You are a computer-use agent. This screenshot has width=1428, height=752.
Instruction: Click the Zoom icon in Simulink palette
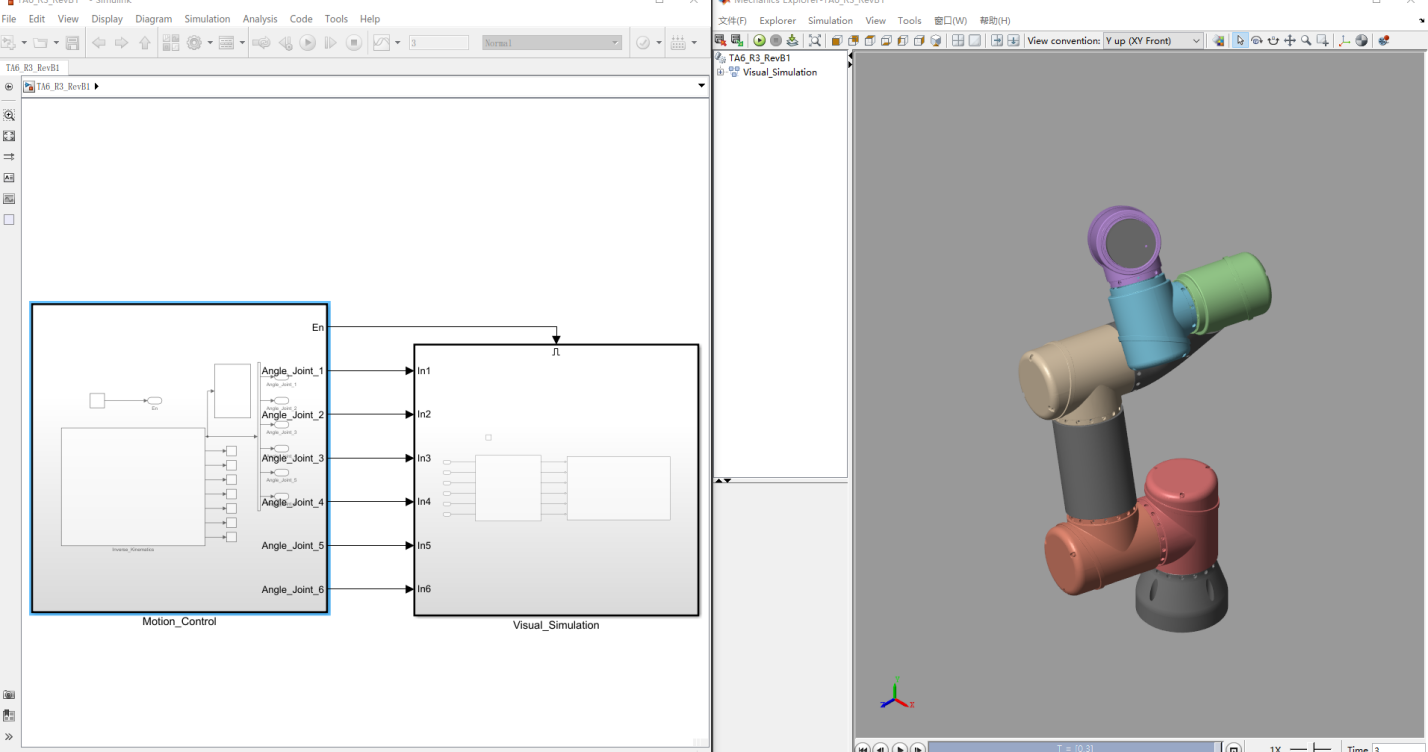[9, 115]
